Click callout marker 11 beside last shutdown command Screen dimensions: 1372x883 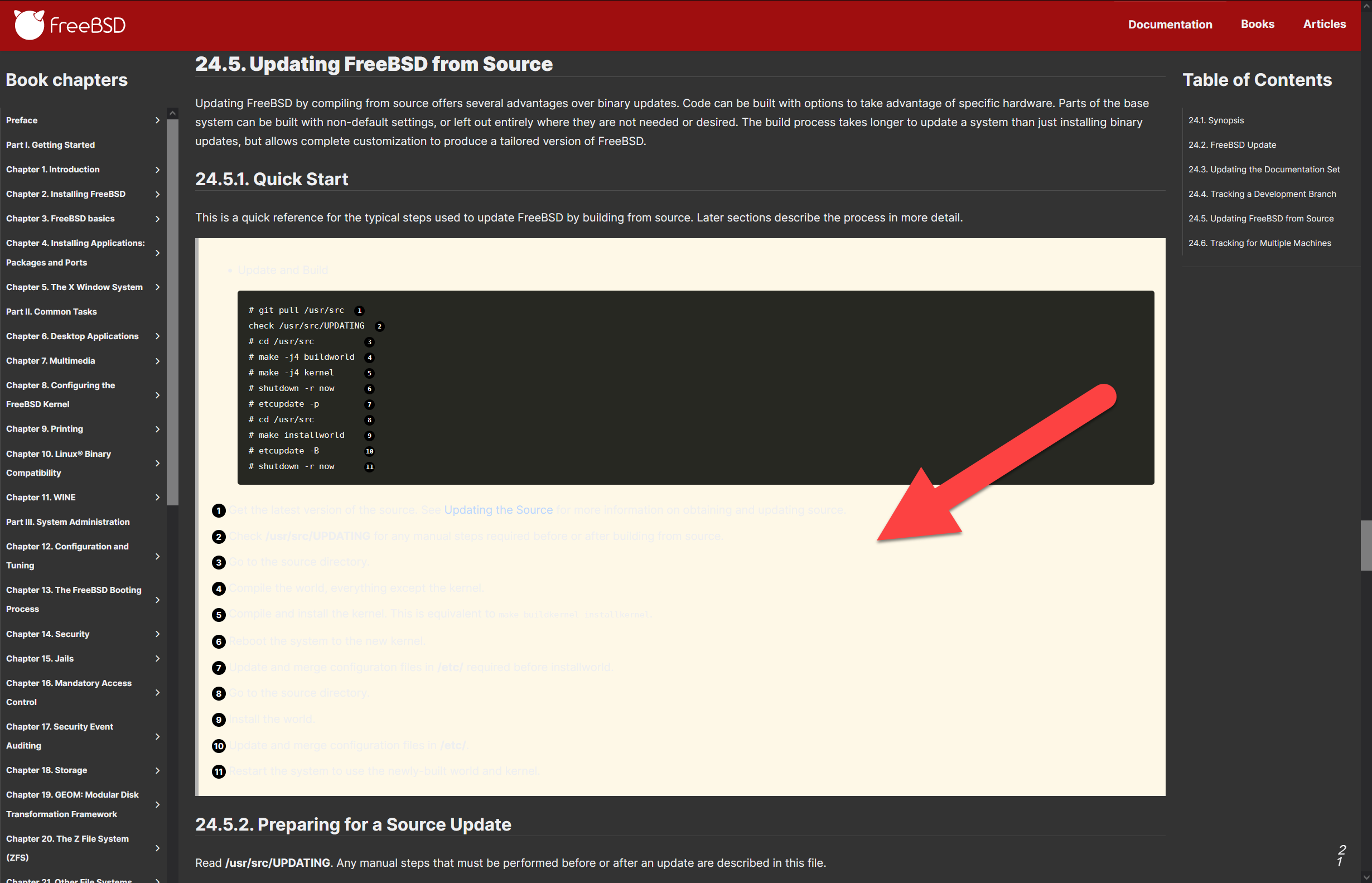click(369, 467)
